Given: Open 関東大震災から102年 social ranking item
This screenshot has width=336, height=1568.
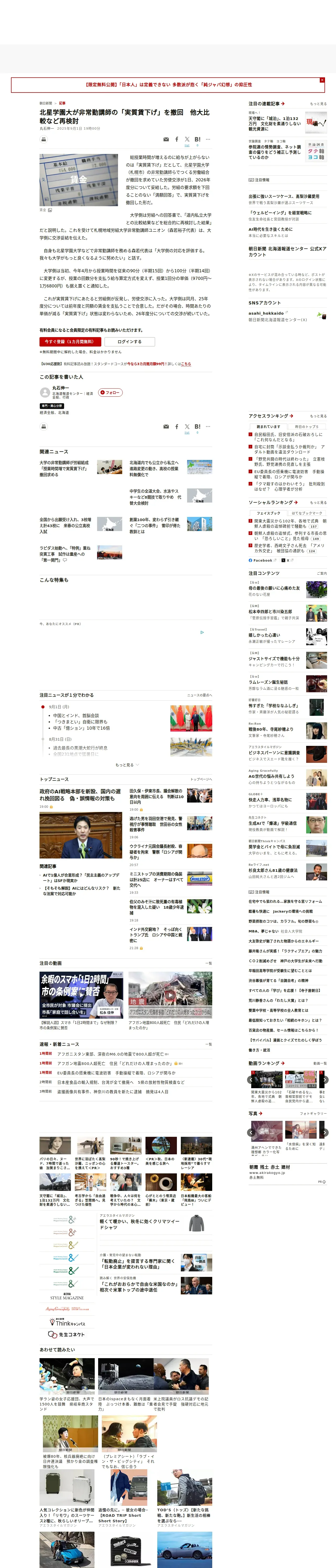Looking at the screenshot, I should point(290,523).
